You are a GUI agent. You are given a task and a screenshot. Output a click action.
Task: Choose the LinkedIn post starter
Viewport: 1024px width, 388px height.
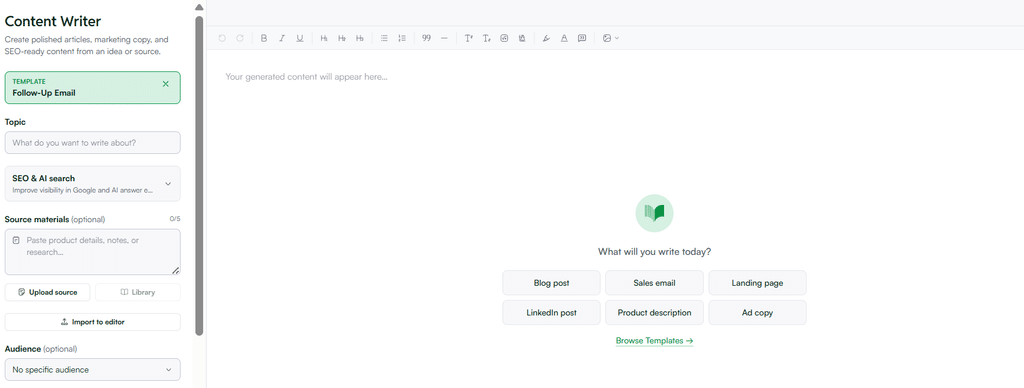click(x=551, y=313)
